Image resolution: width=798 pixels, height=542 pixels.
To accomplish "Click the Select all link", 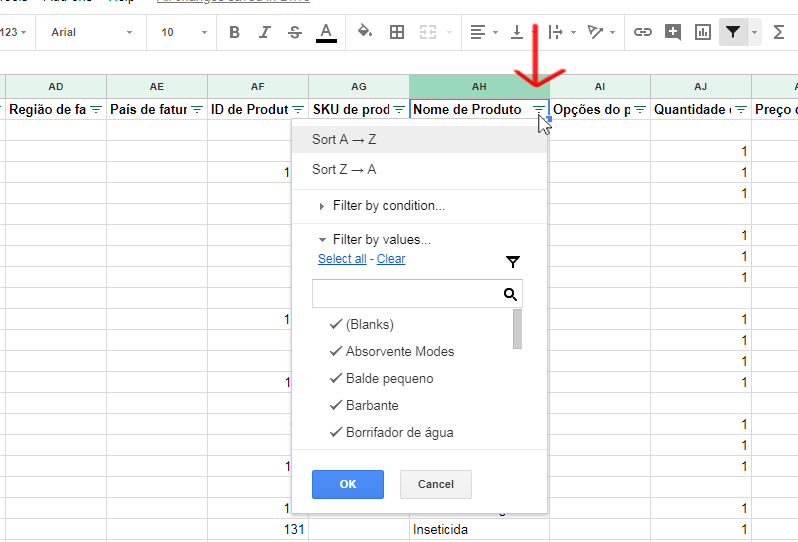I will coord(341,259).
